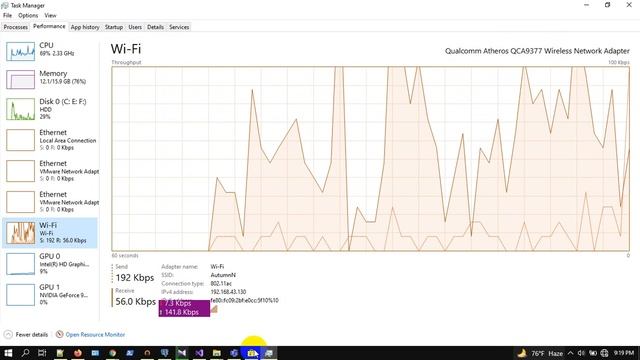The image size is (640, 360).
Task: Open the volume control in system tray
Action: click(x=581, y=353)
